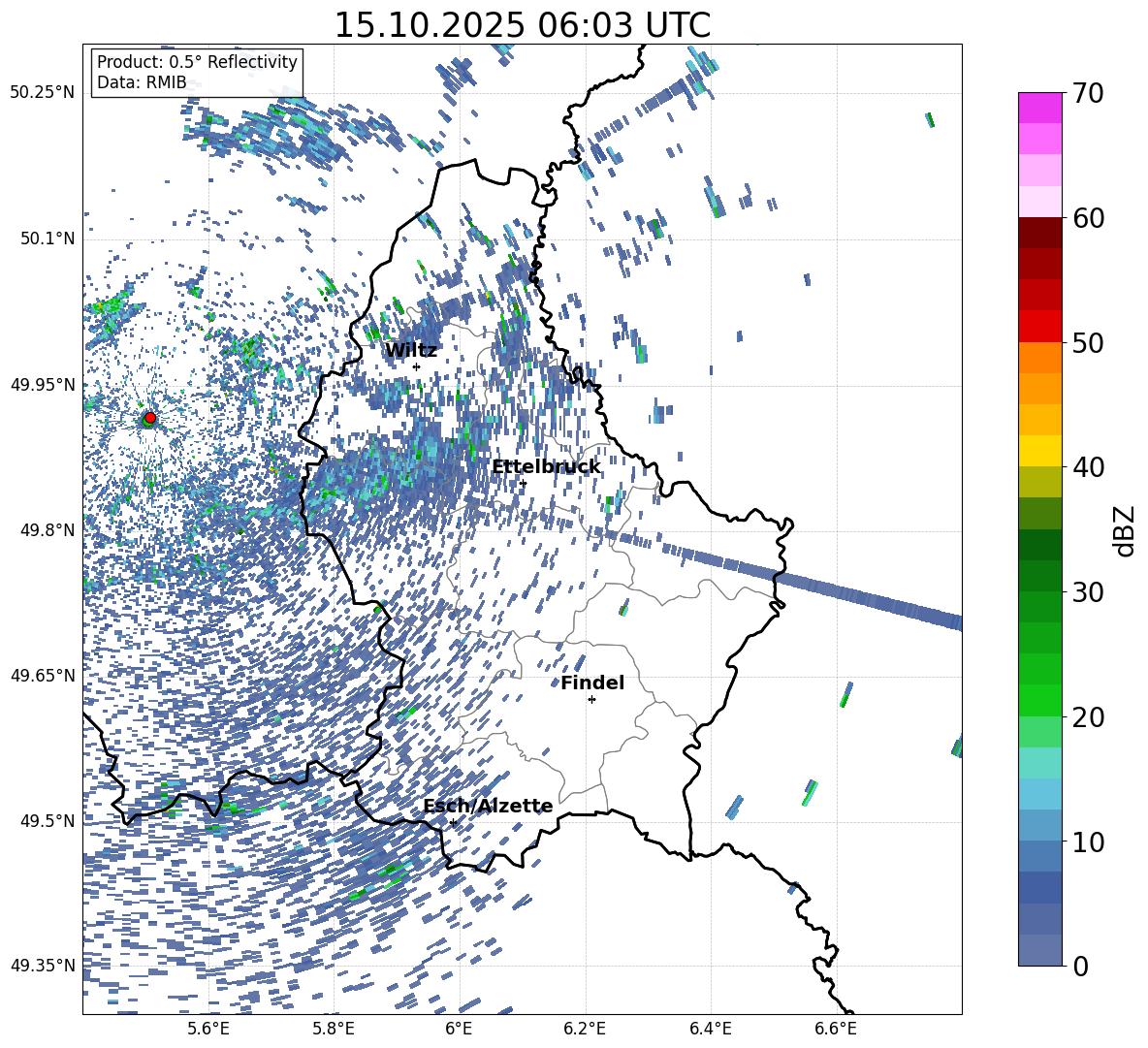The height and width of the screenshot is (1048, 1148).
Task: Click the 'Product: 0.5° Reflectivity' text
Action: [197, 61]
